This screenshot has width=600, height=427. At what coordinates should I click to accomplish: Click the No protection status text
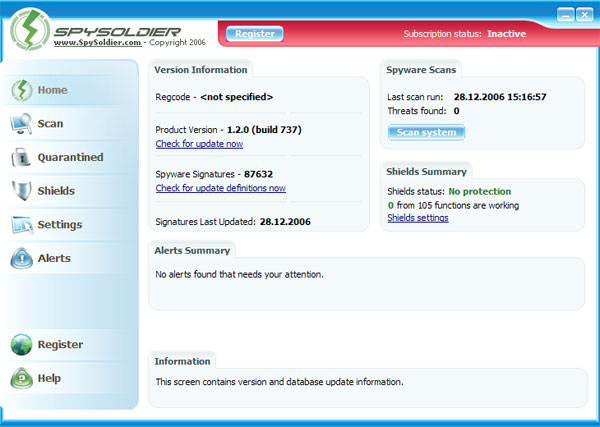480,191
